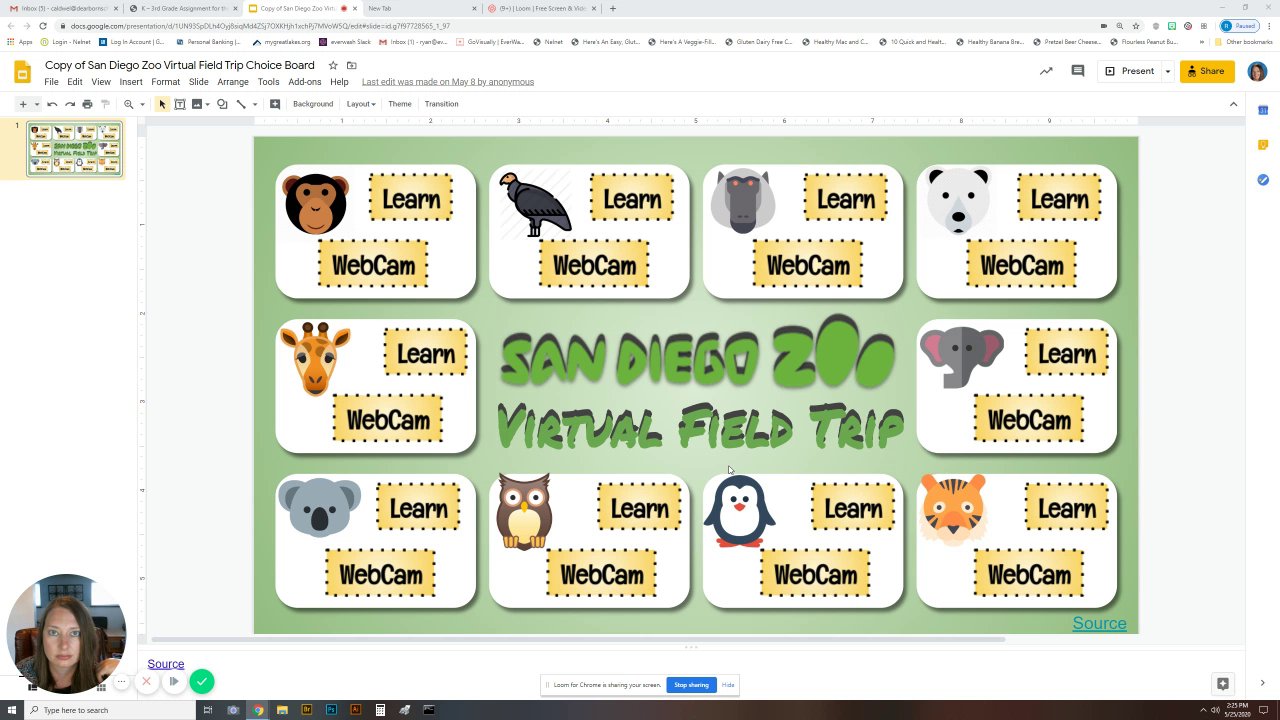The image size is (1280, 720).
Task: Open the Format menu
Action: pos(165,82)
